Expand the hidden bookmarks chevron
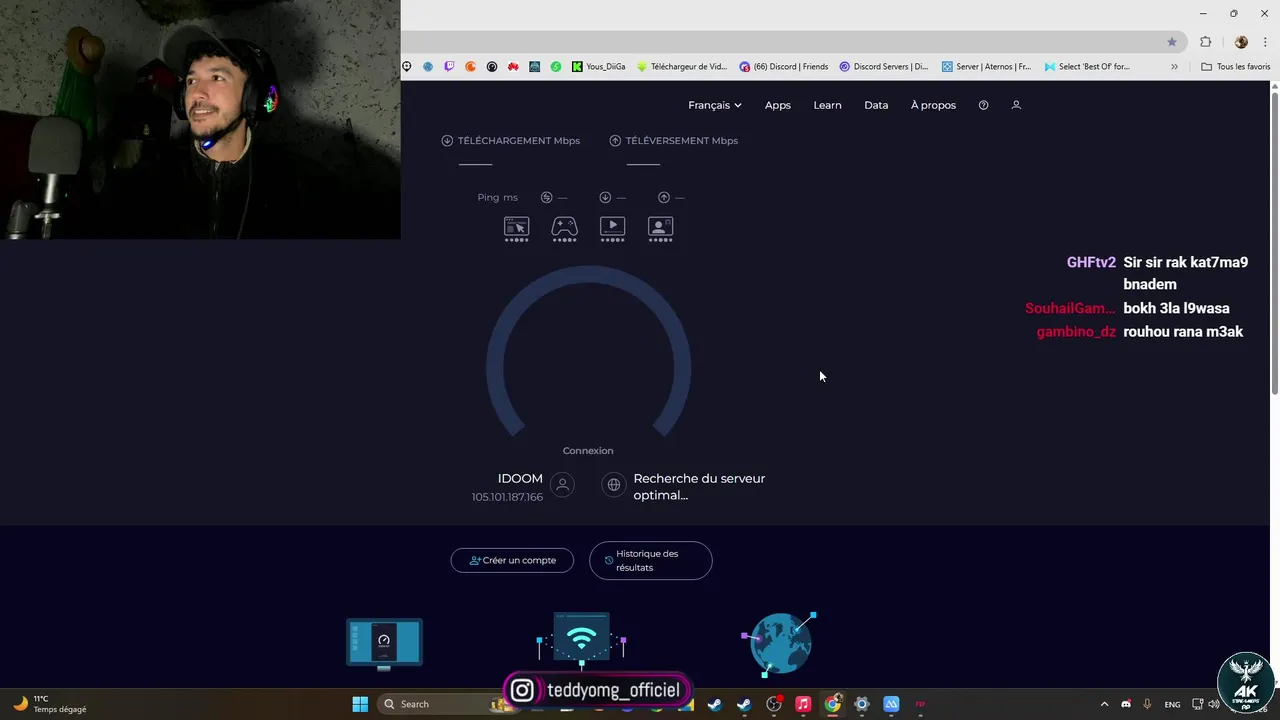 pyautogui.click(x=1174, y=67)
